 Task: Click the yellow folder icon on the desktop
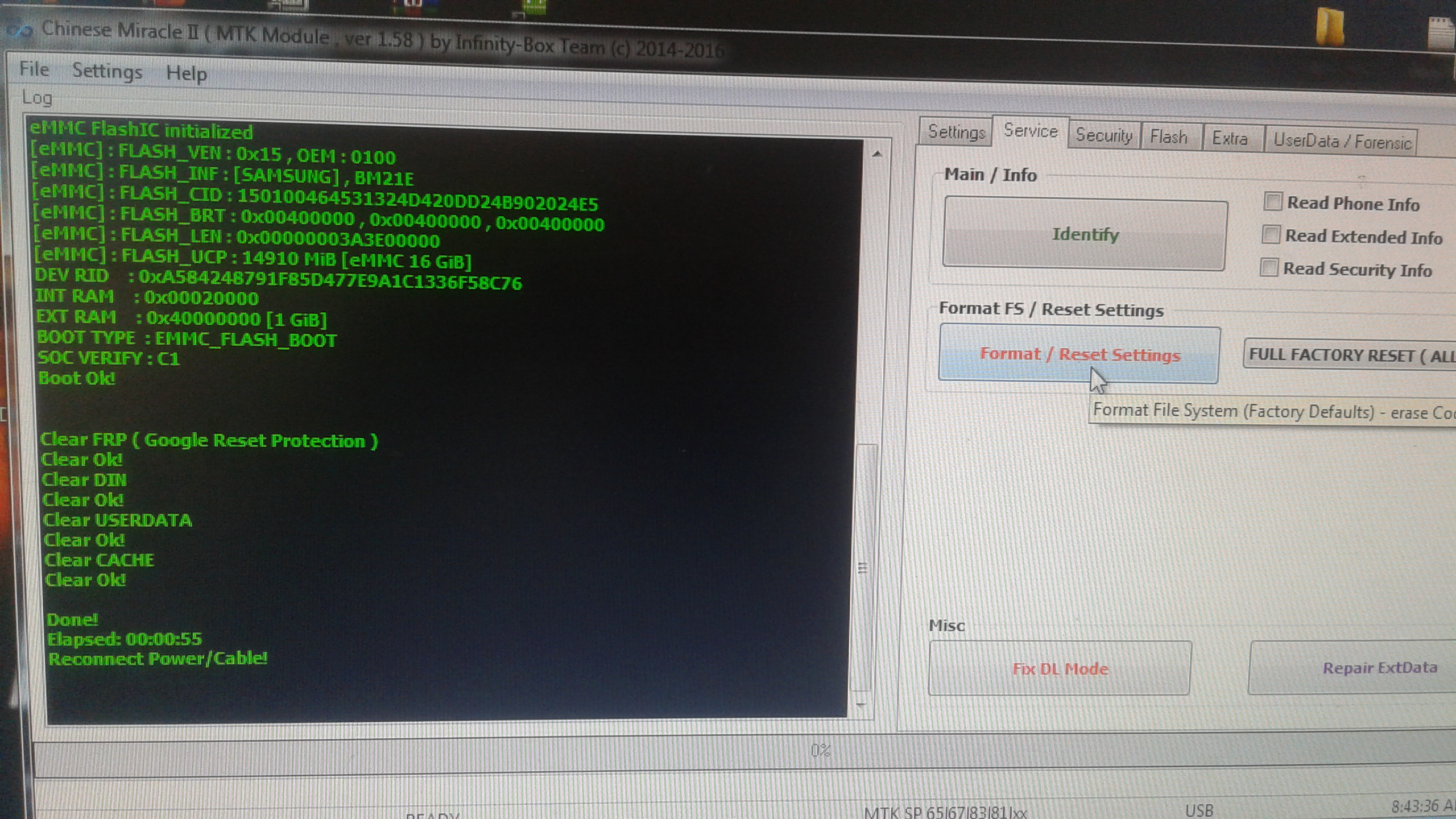(1330, 27)
